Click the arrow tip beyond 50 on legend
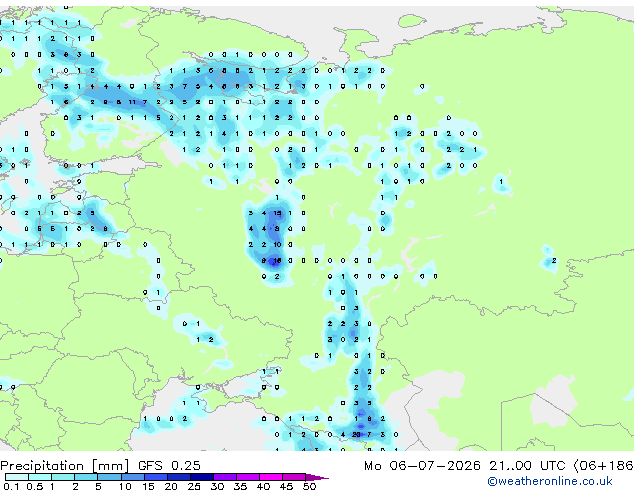 click(x=317, y=477)
